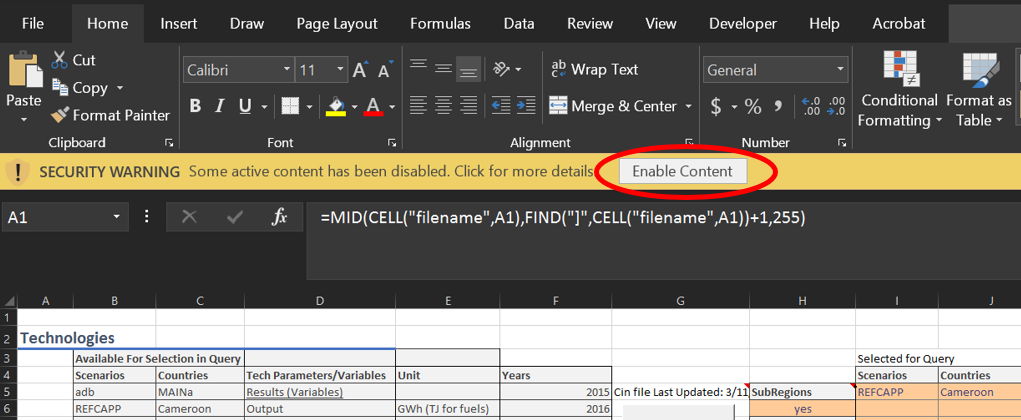Image resolution: width=1021 pixels, height=420 pixels.
Task: Open the Name Box dropdown arrow
Action: (x=117, y=217)
